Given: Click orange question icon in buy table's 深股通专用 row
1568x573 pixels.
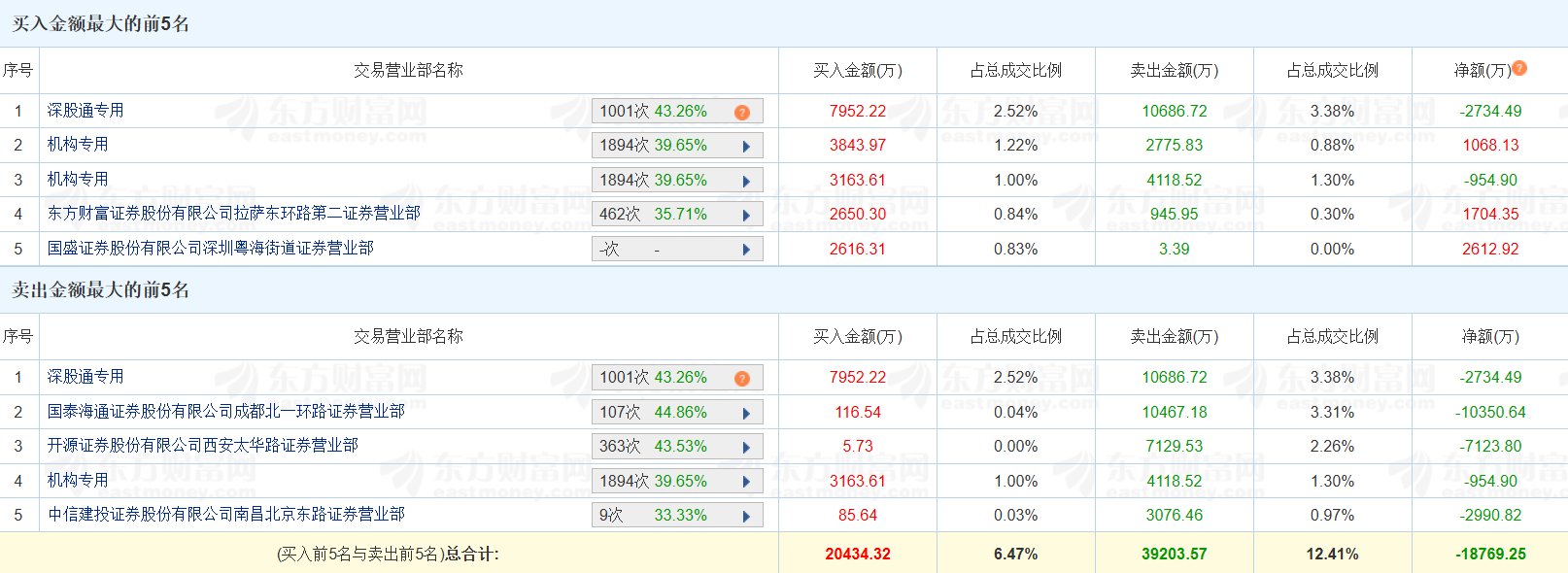Looking at the screenshot, I should click(742, 112).
